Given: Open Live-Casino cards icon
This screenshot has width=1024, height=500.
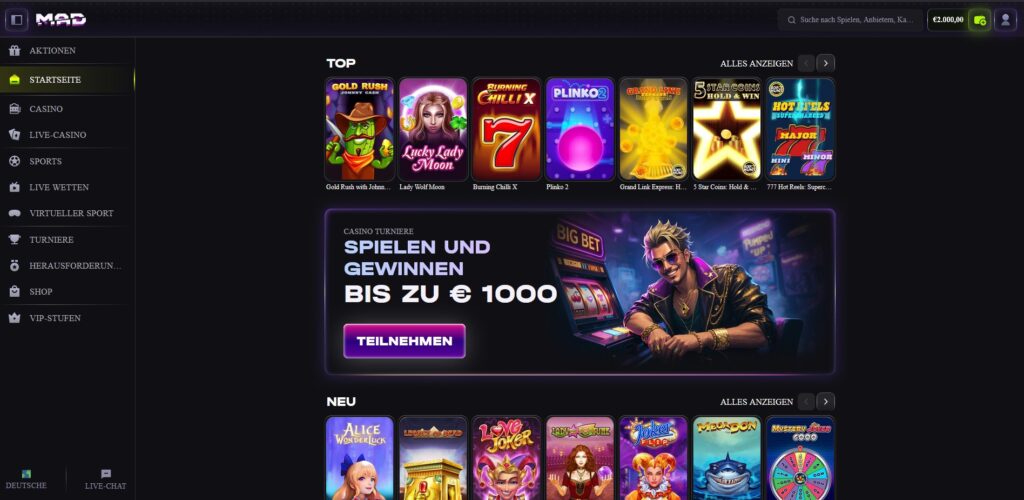Looking at the screenshot, I should [14, 134].
